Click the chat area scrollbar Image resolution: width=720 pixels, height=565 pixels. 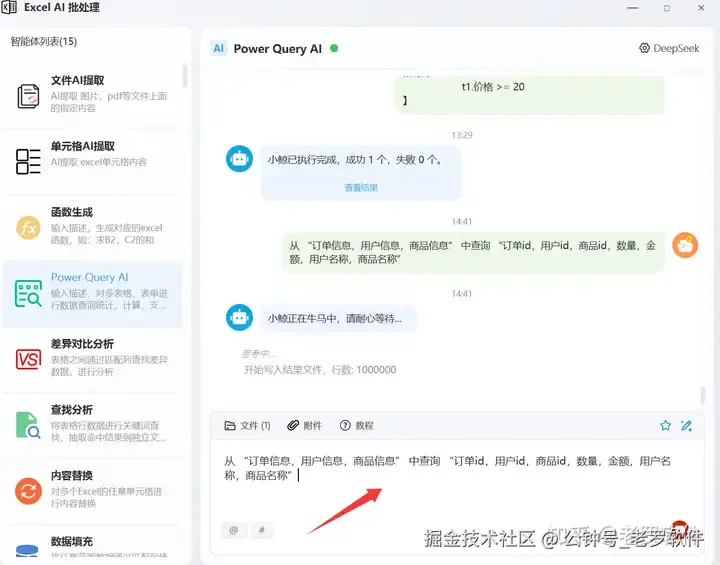(703, 395)
